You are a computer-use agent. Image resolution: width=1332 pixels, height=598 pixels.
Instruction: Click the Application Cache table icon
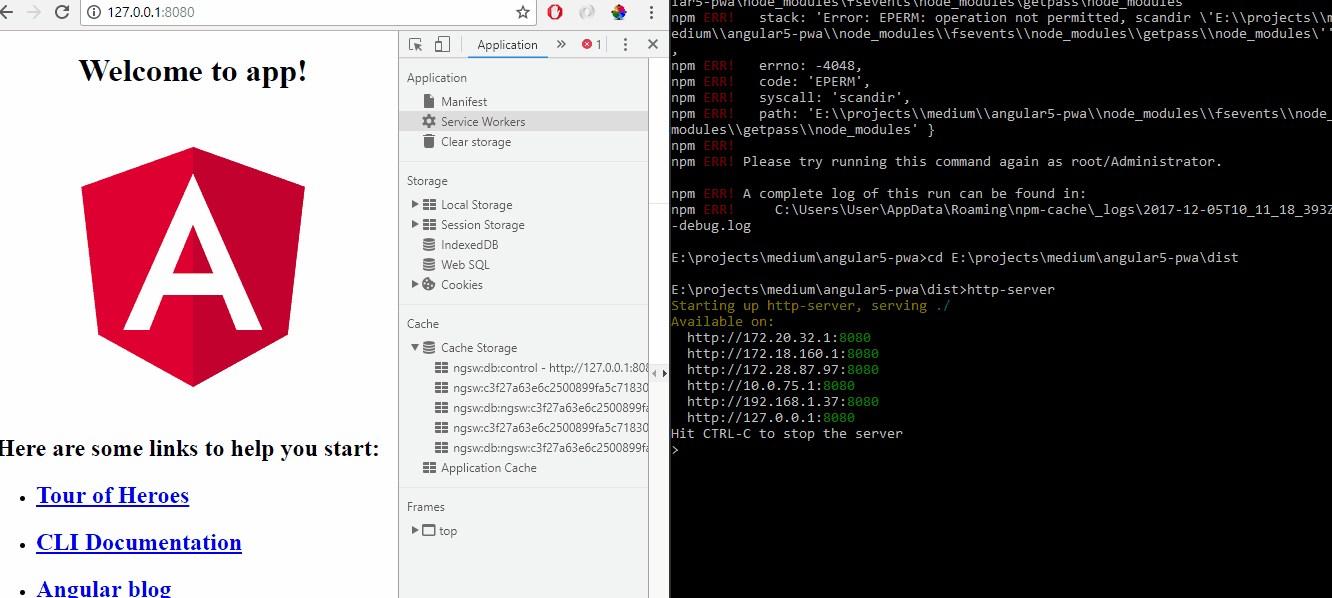point(429,467)
